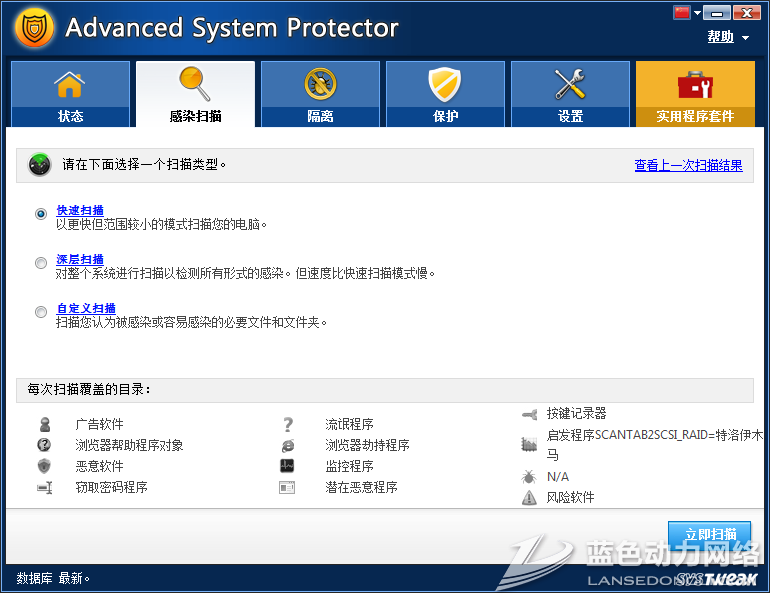The image size is (770, 593).
Task: Switch to the status (状态) tab
Action: coord(70,95)
